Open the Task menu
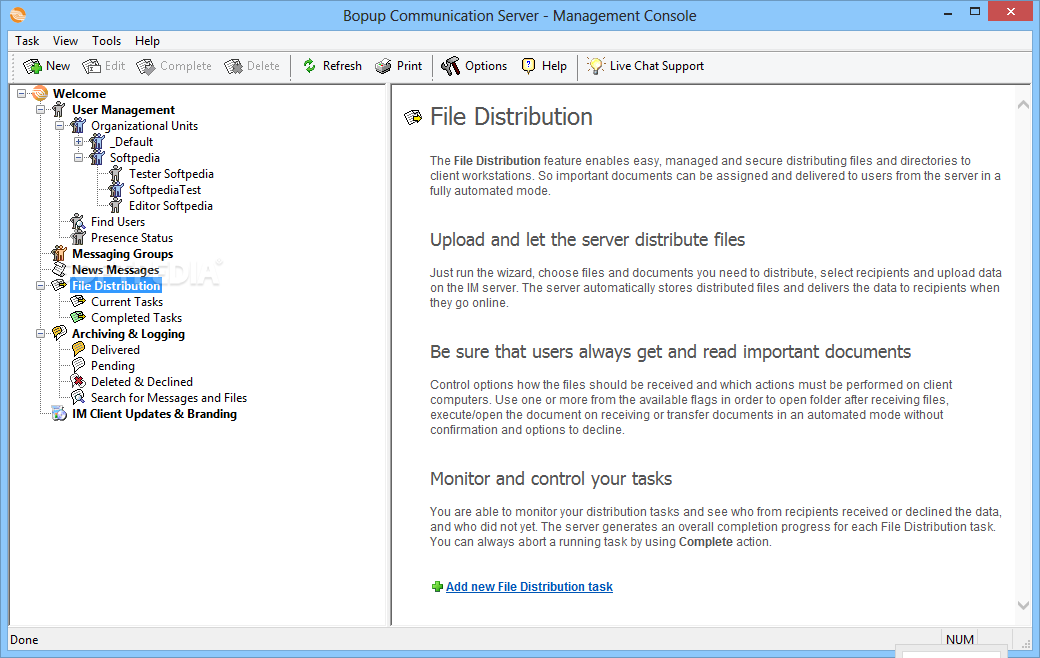This screenshot has width=1040, height=658. pos(27,41)
